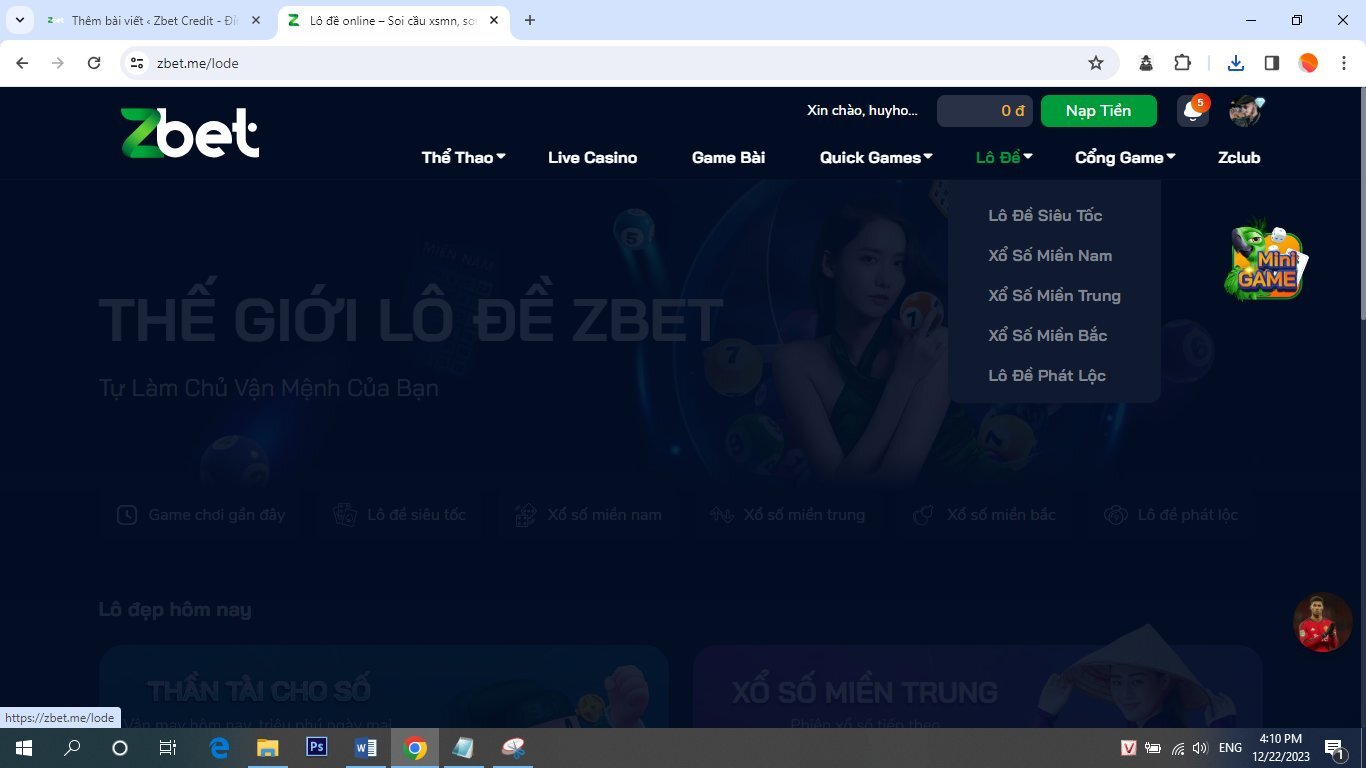Expand the Thể Thao dropdown menu
The width and height of the screenshot is (1366, 768).
(x=463, y=157)
